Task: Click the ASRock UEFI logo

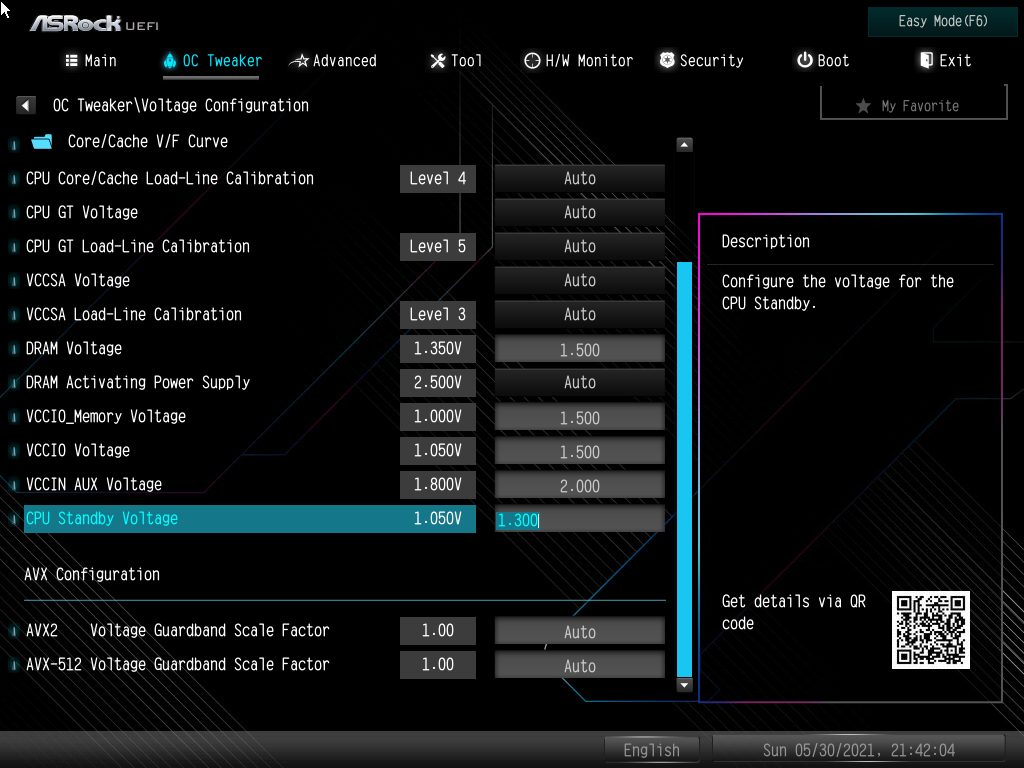Action: click(95, 24)
